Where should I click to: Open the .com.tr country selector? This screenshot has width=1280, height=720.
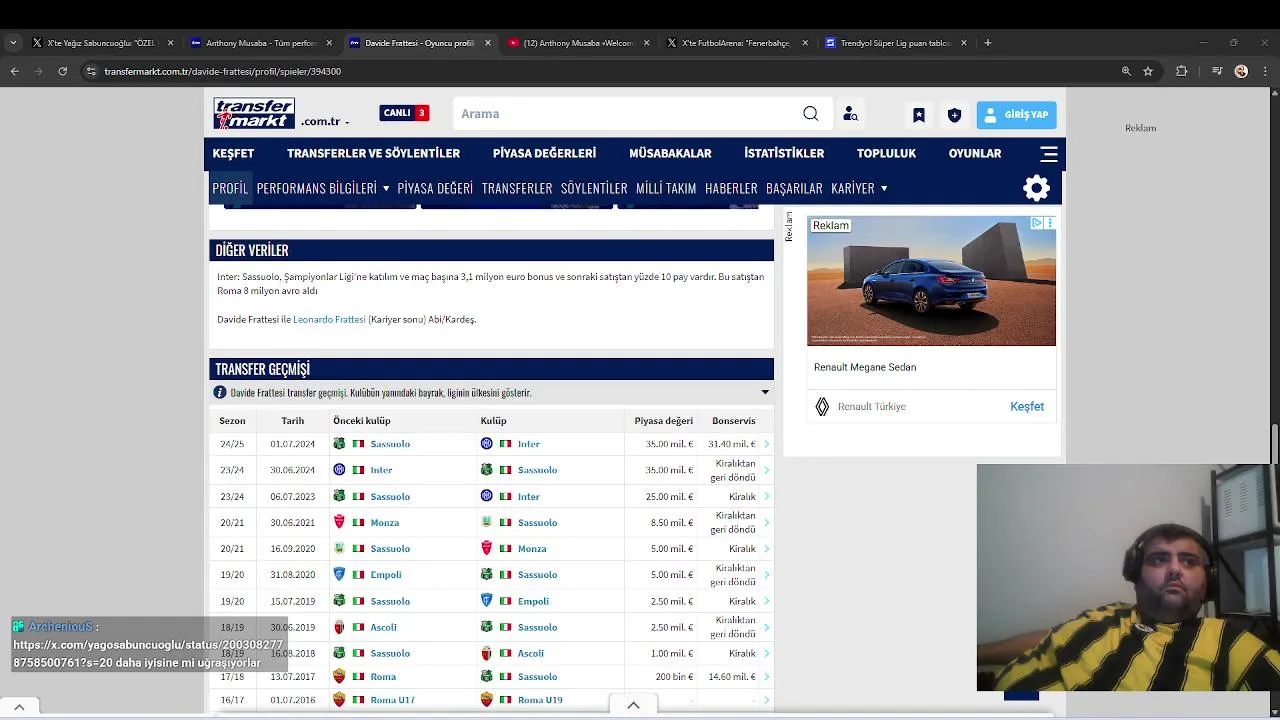point(326,121)
